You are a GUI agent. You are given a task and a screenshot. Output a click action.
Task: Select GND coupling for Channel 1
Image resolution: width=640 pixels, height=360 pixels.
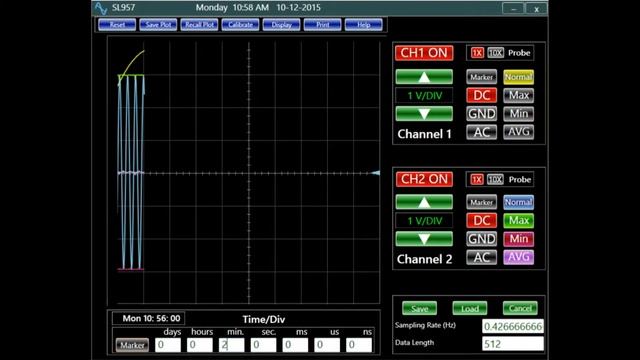click(x=482, y=114)
